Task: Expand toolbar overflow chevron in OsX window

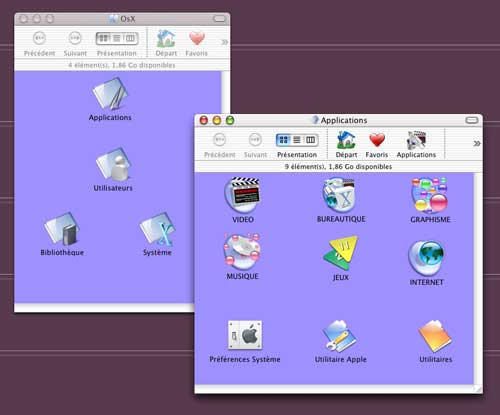Action: click(x=225, y=42)
